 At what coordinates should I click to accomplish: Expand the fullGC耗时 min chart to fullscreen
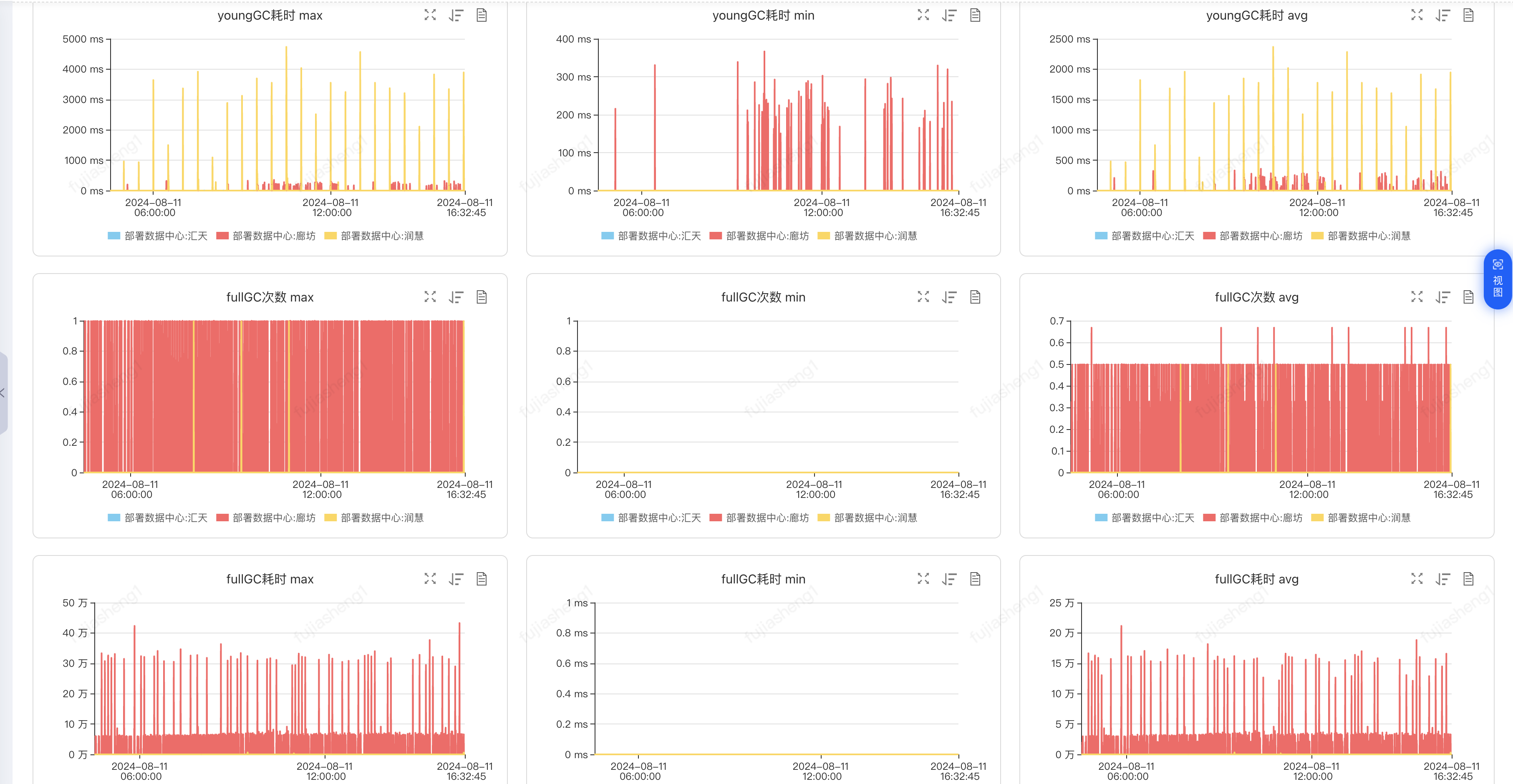tap(923, 579)
